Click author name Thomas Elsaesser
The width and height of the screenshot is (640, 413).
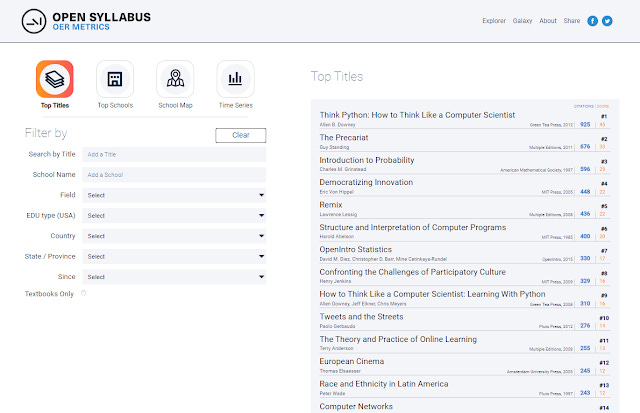point(340,371)
